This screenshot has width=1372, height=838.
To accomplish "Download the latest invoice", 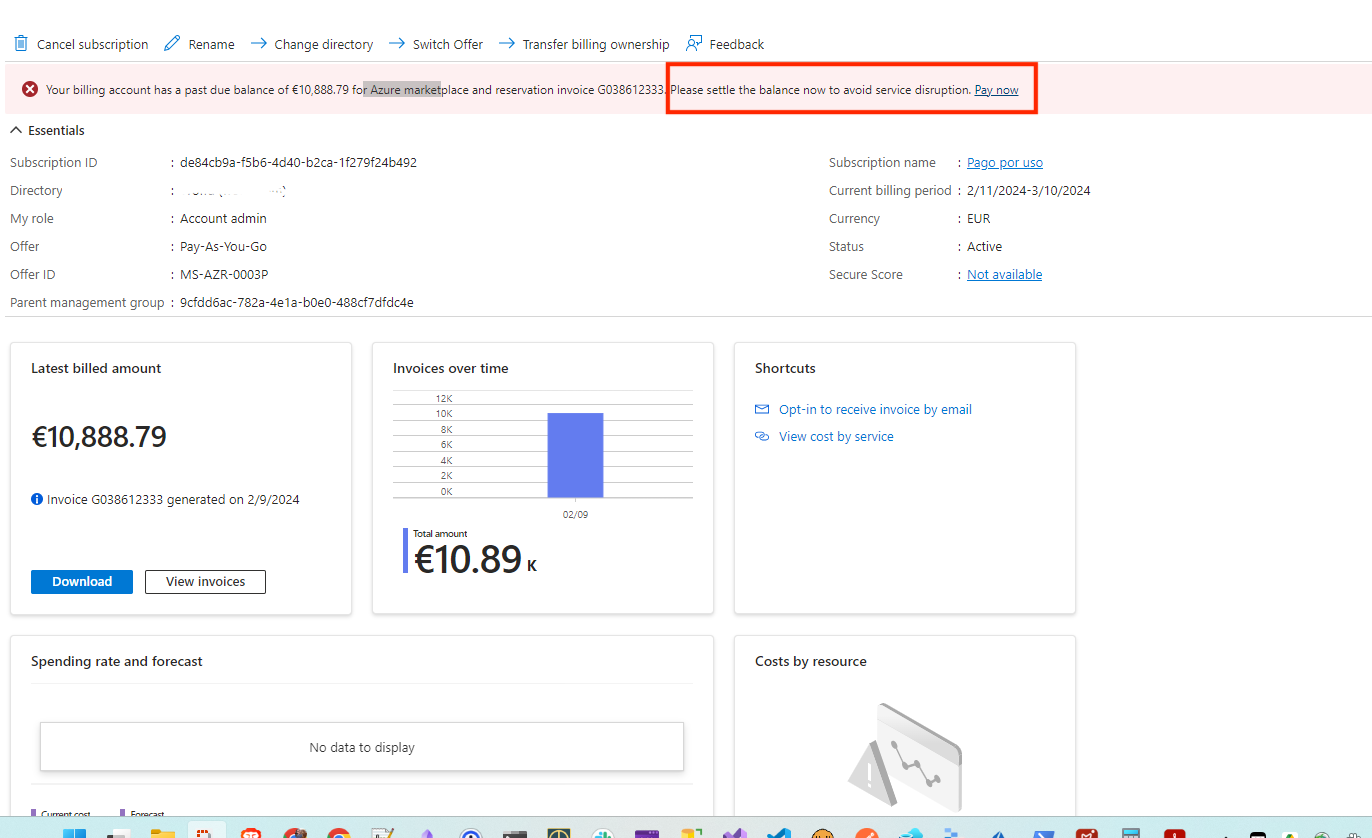I will click(82, 581).
